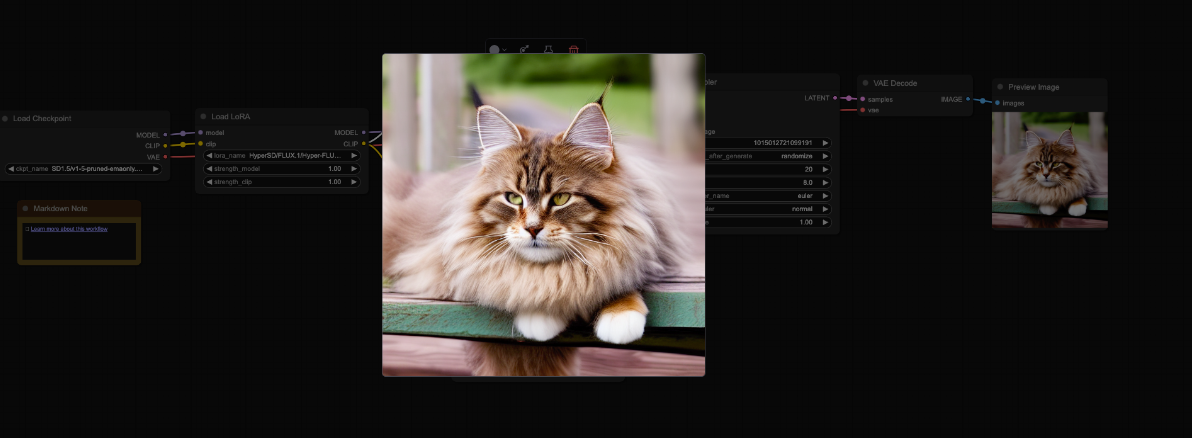The width and height of the screenshot is (1192, 438).
Task: Collapse the Load LoRA node via its dot
Action: 203,116
